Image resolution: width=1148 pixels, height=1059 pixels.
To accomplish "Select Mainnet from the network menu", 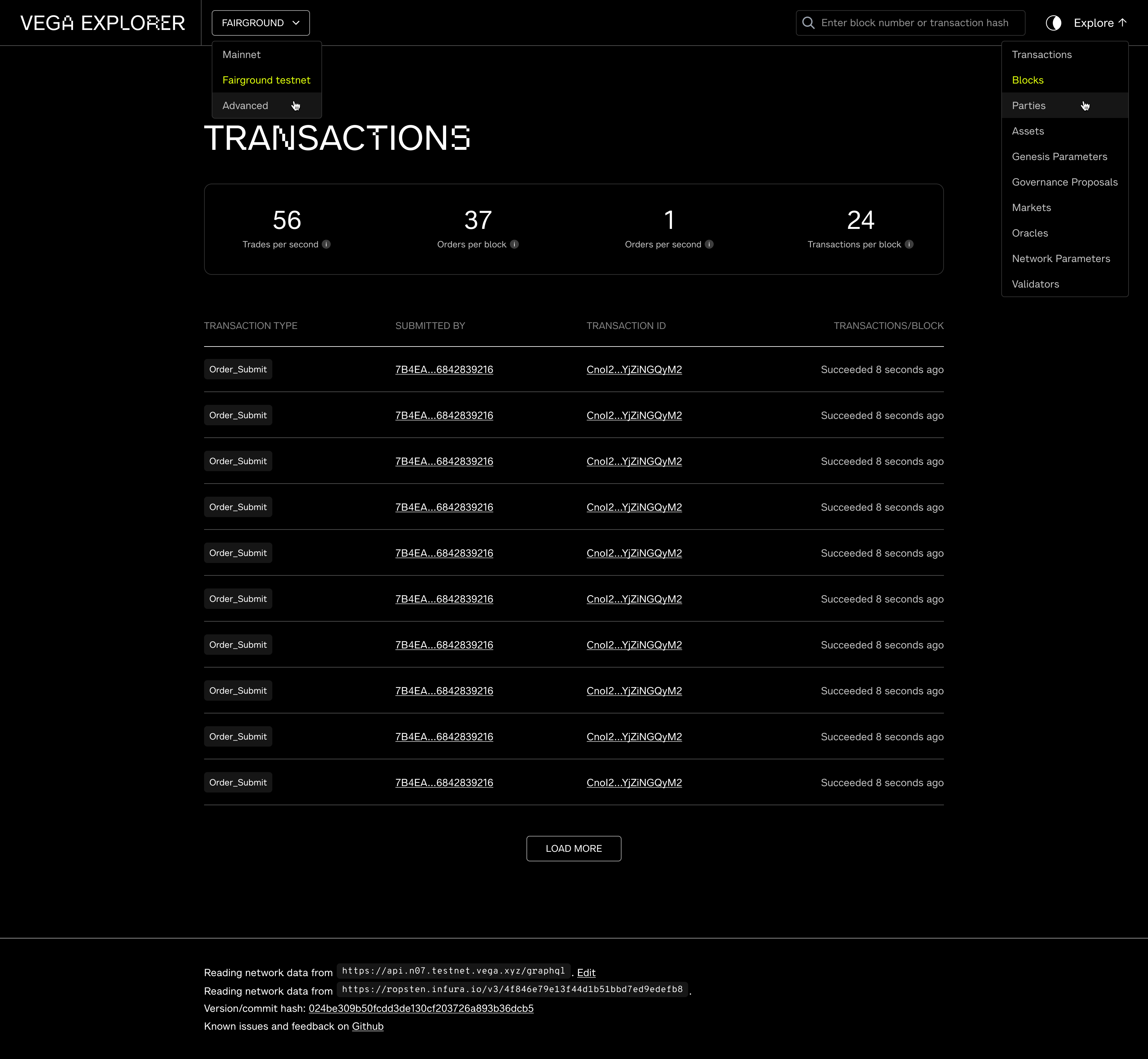I will pos(241,55).
